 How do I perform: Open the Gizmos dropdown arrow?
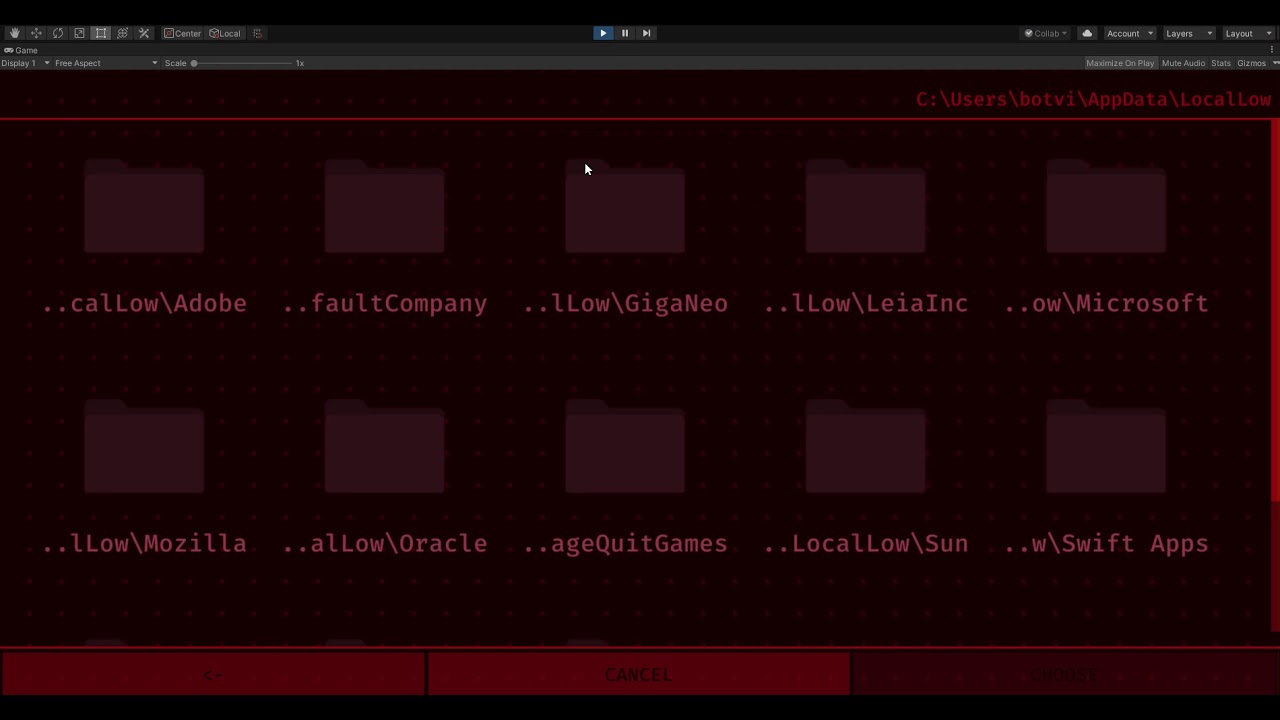click(x=1276, y=63)
